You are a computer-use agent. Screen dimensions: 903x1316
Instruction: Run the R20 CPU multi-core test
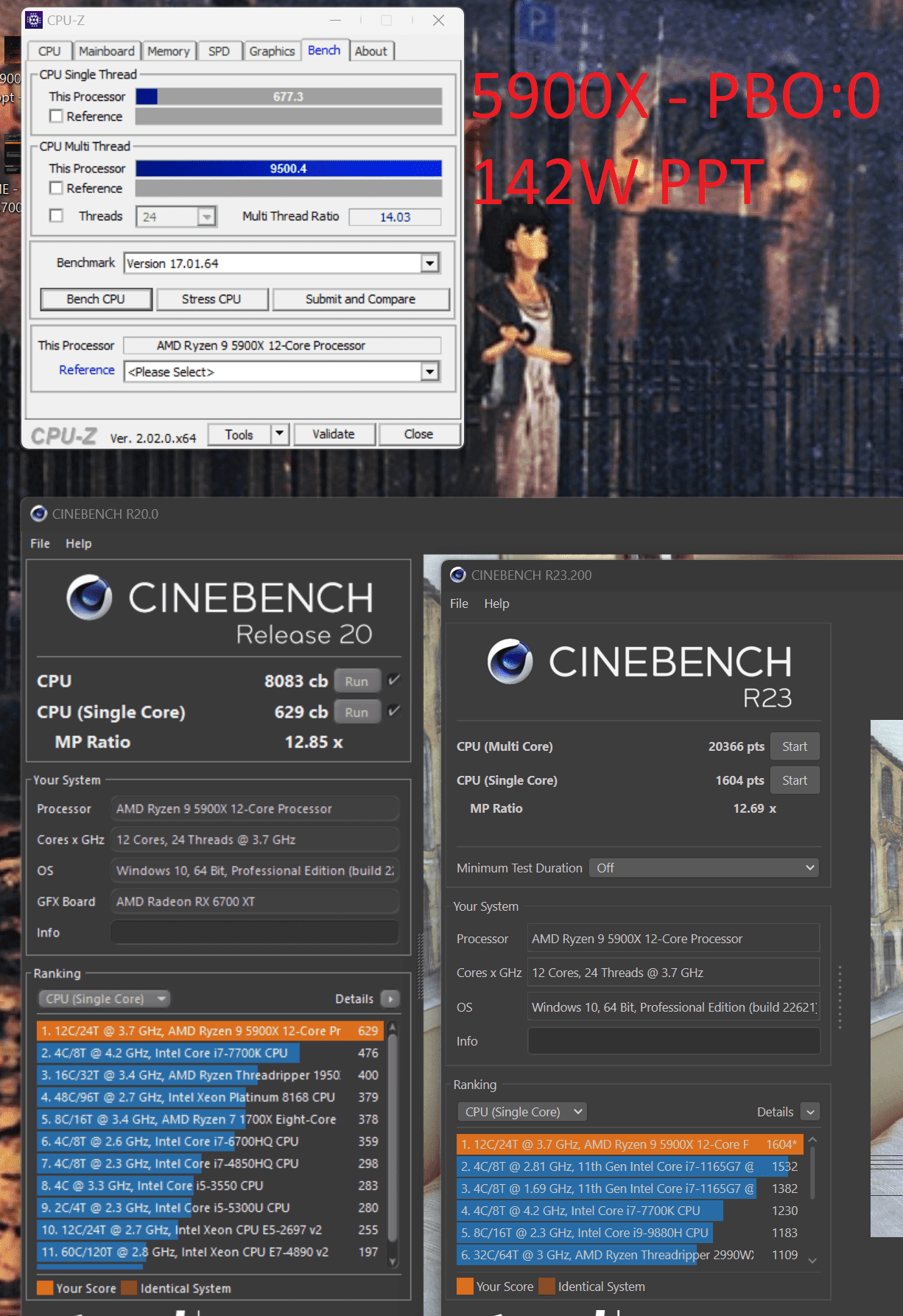point(356,681)
